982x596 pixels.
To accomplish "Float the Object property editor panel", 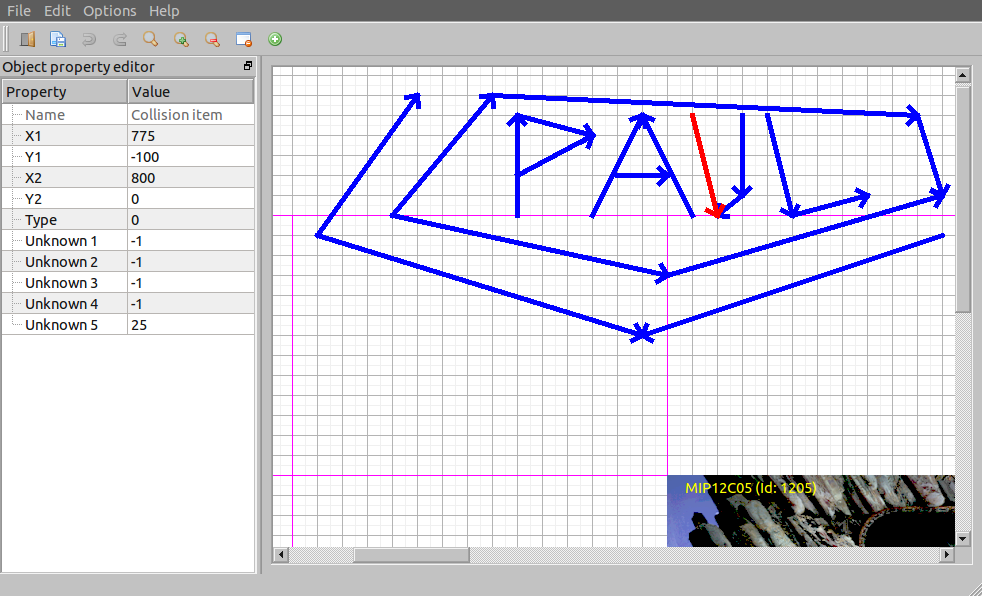I will 248,66.
